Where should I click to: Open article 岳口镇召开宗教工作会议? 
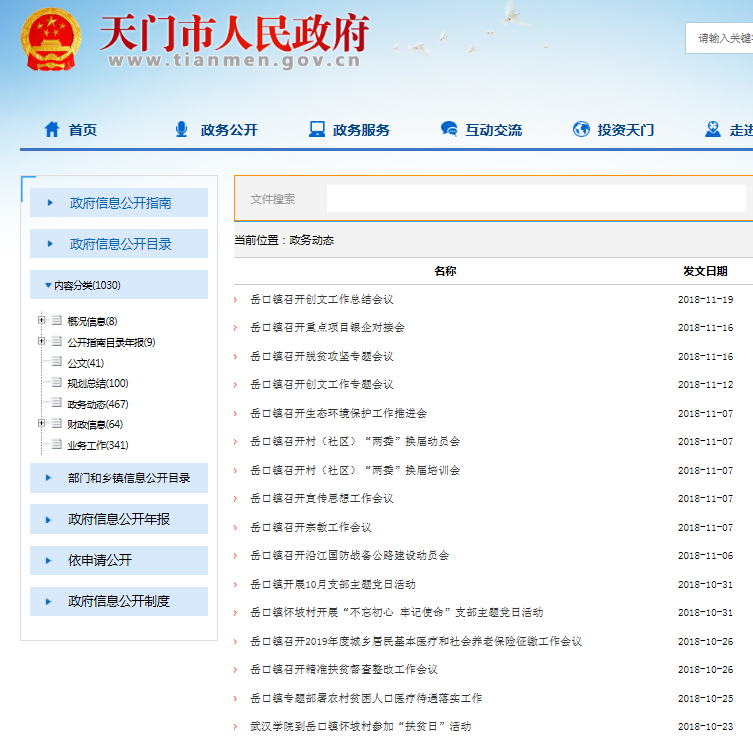[310, 527]
